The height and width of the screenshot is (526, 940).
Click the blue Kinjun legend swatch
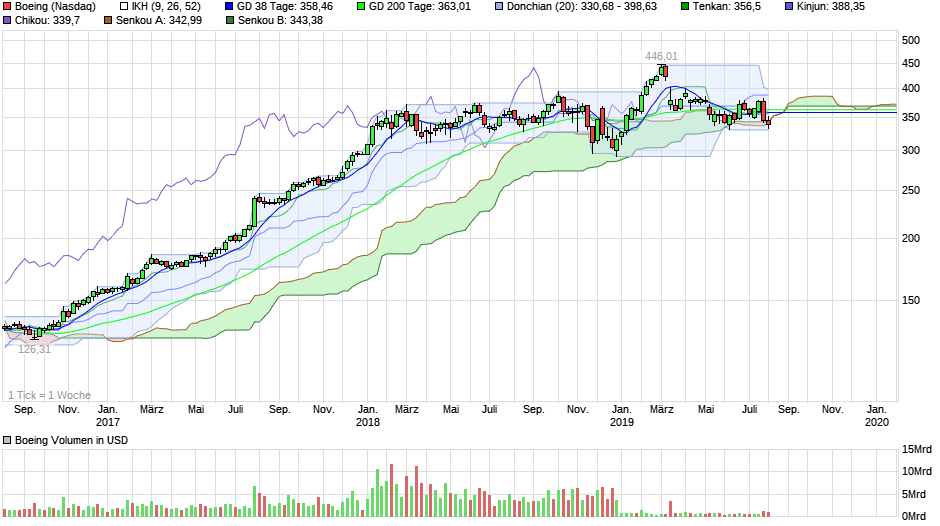(x=789, y=7)
